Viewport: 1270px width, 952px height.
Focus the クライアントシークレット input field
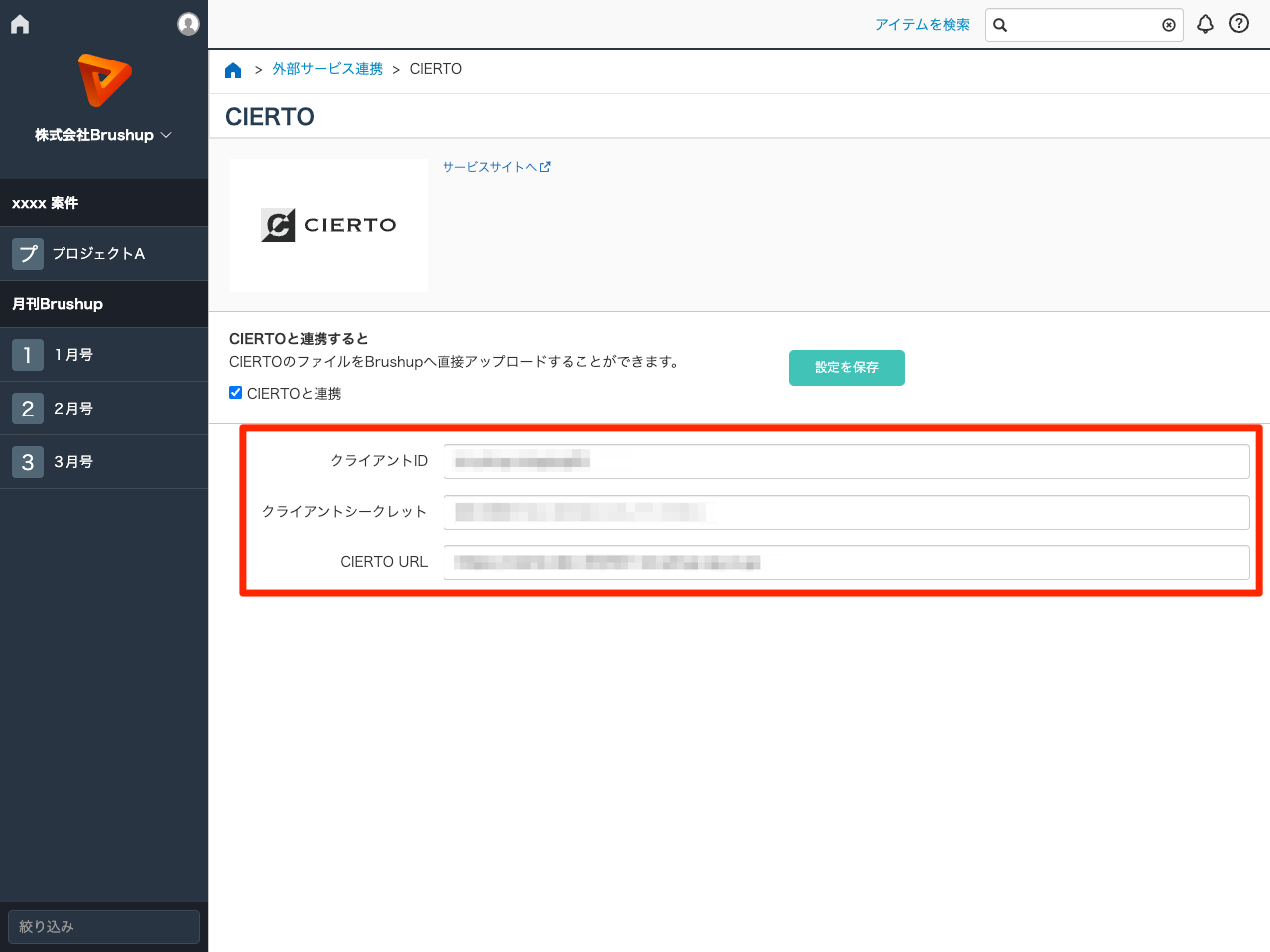click(x=846, y=512)
